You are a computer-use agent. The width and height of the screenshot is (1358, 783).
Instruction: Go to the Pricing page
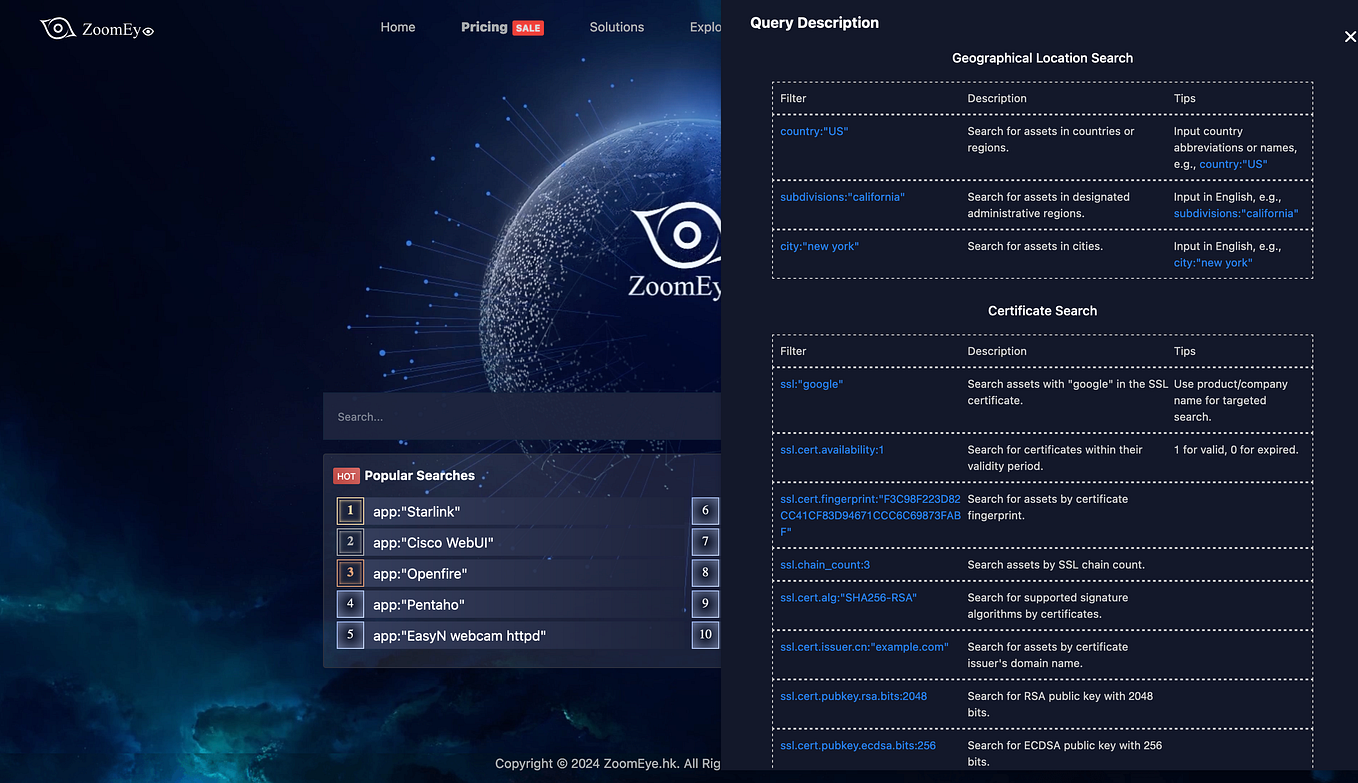[x=483, y=27]
